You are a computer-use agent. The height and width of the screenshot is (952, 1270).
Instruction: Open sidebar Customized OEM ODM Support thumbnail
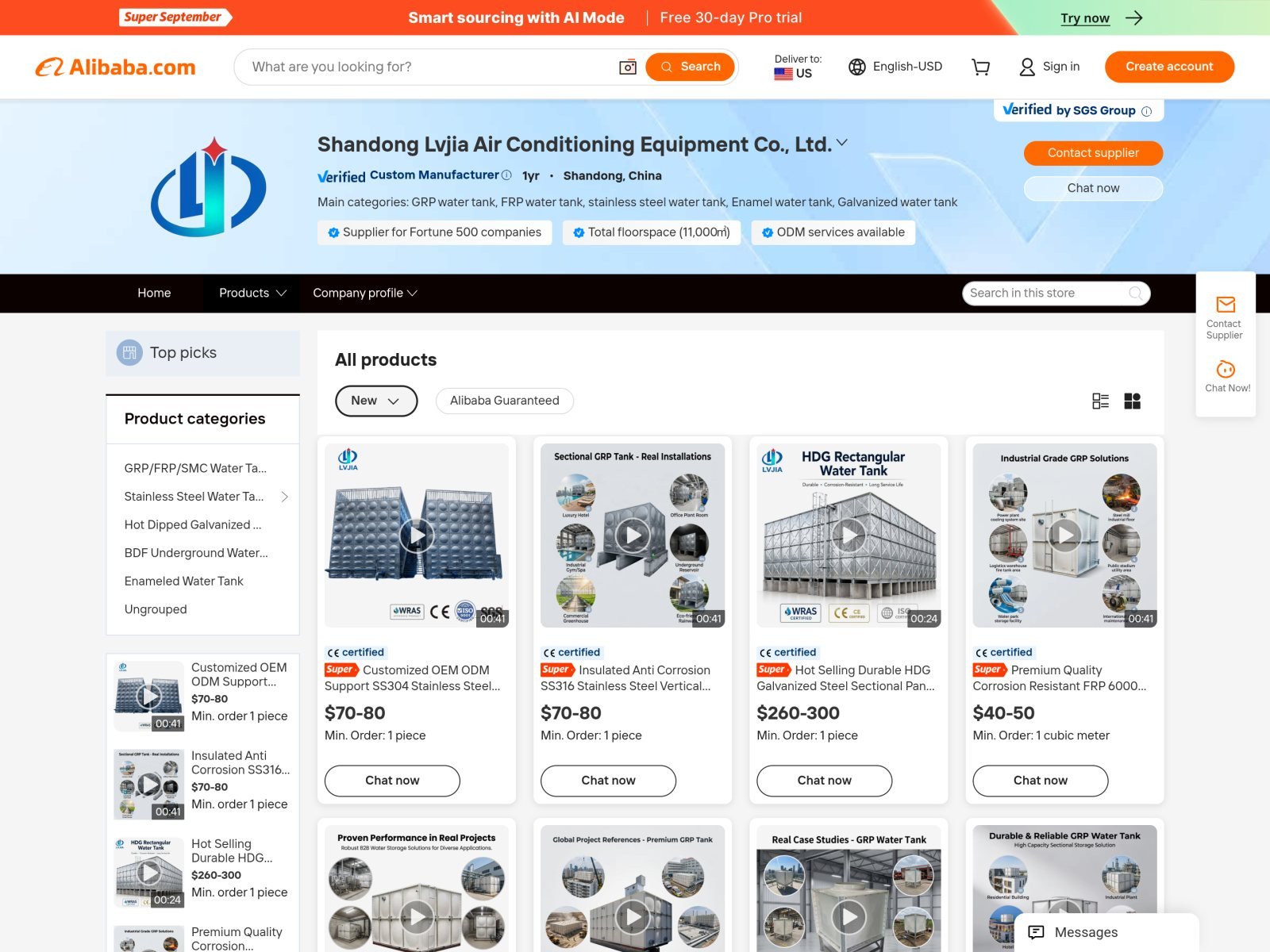click(149, 697)
